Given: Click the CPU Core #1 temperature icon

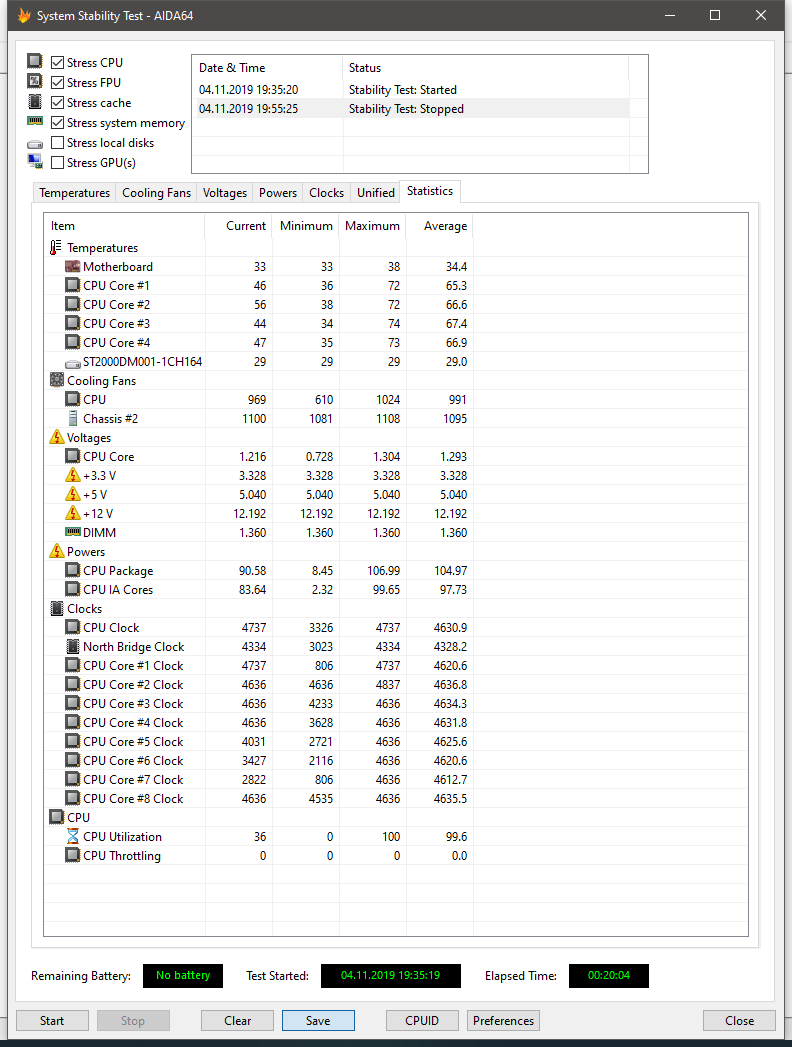Looking at the screenshot, I should [72, 285].
